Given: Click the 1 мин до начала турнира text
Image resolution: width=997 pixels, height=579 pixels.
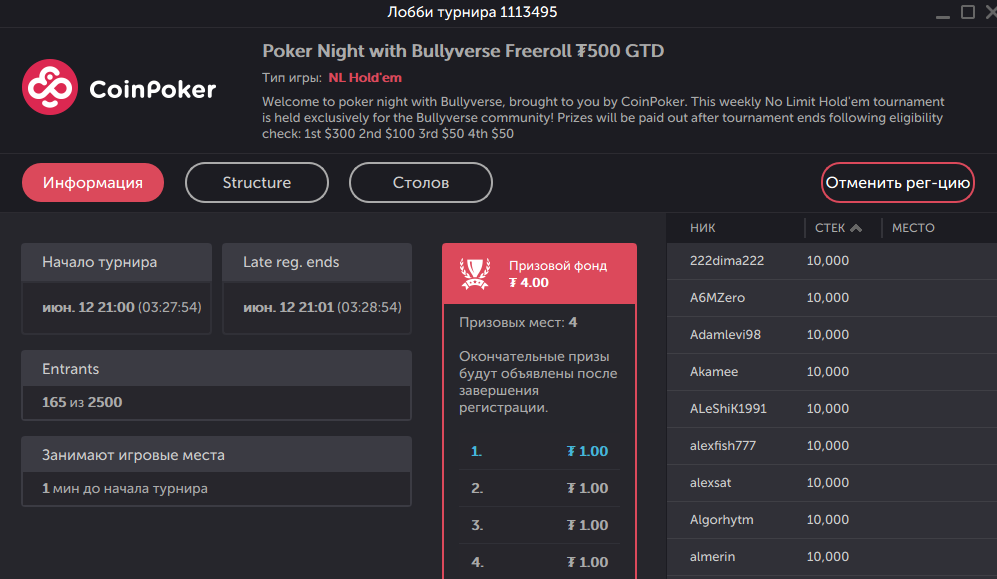Looking at the screenshot, I should 125,489.
